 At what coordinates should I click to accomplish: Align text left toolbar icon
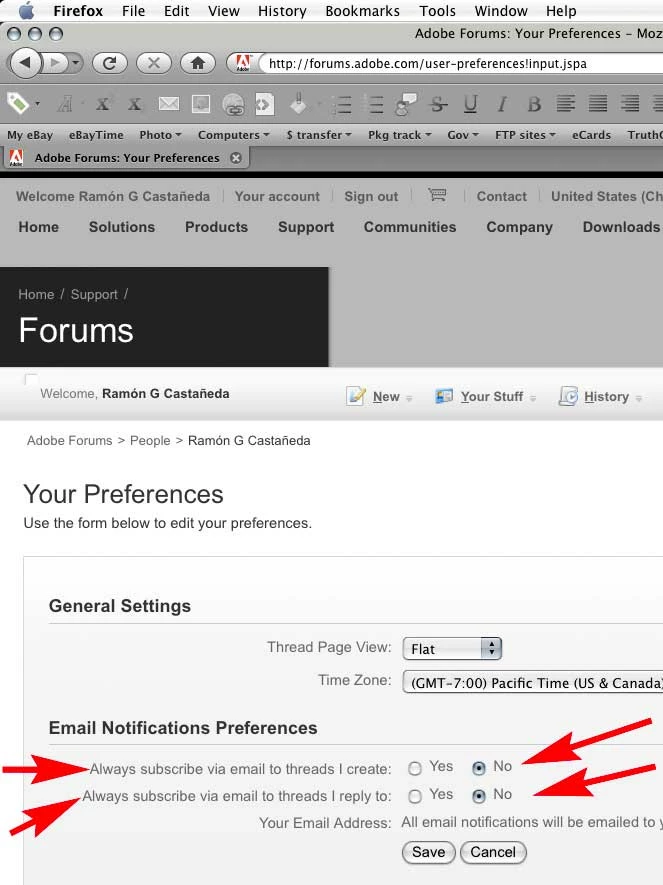click(566, 104)
